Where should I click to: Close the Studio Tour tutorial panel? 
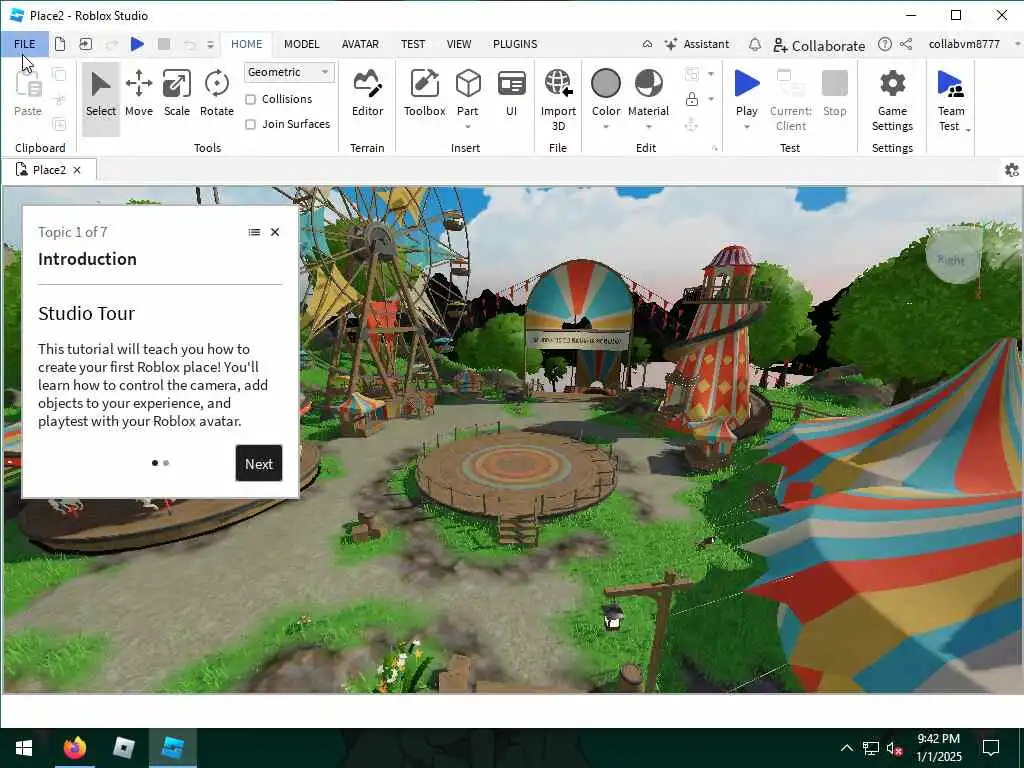coord(275,232)
